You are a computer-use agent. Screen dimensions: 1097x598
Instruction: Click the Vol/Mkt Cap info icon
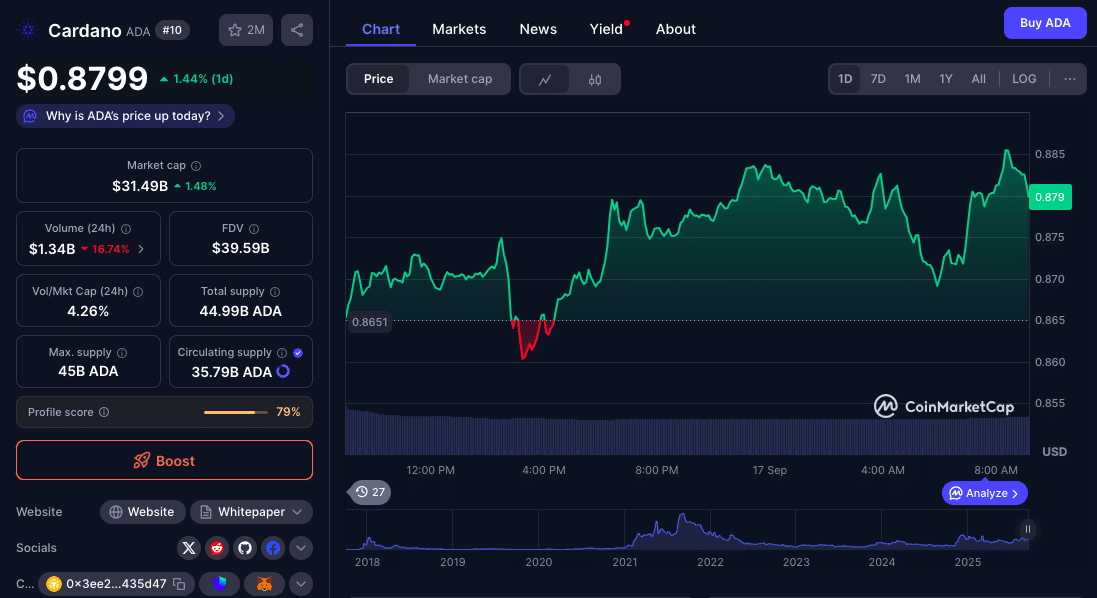pos(138,292)
